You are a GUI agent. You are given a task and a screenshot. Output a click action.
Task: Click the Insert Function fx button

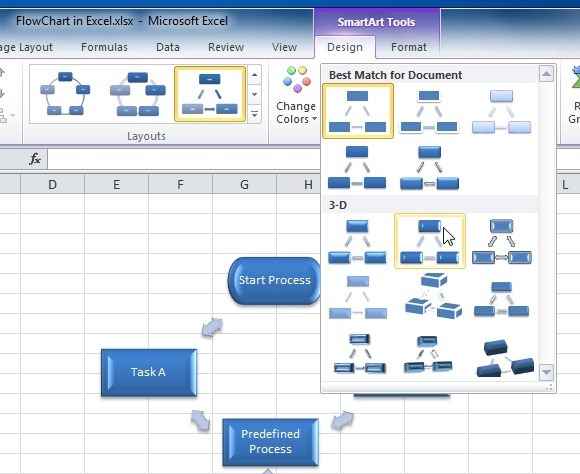(35, 159)
